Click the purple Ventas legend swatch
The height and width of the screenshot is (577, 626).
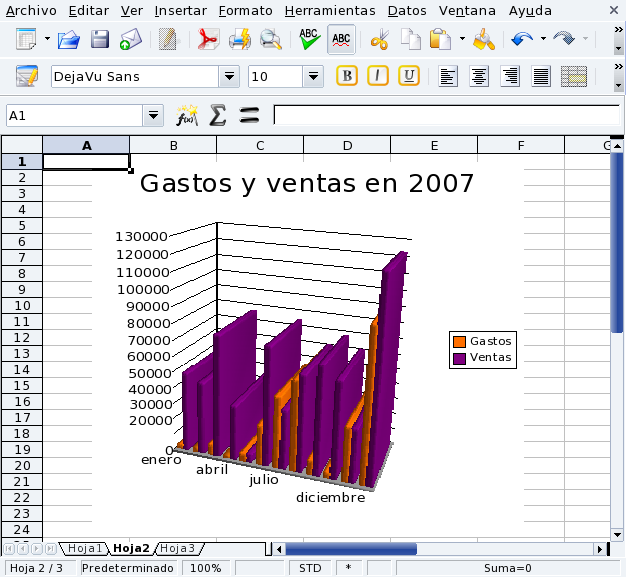pyautogui.click(x=459, y=358)
